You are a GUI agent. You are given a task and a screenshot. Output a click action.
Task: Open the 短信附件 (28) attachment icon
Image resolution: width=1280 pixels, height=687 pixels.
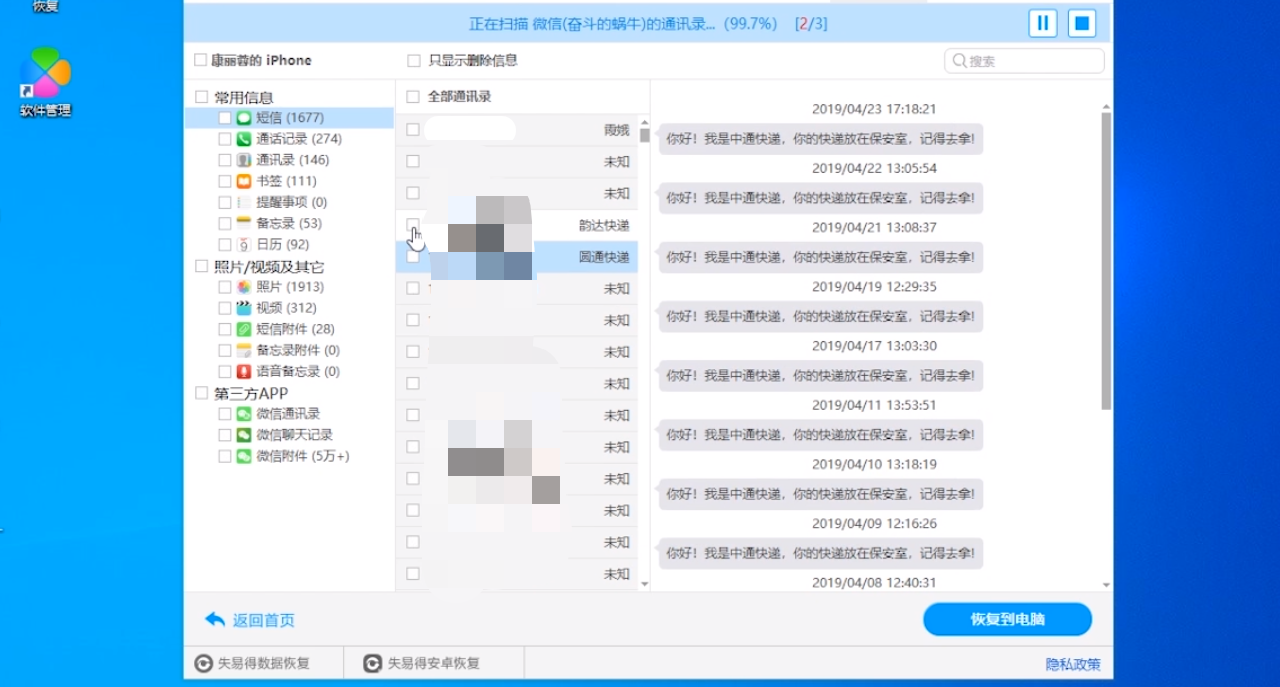[244, 329]
